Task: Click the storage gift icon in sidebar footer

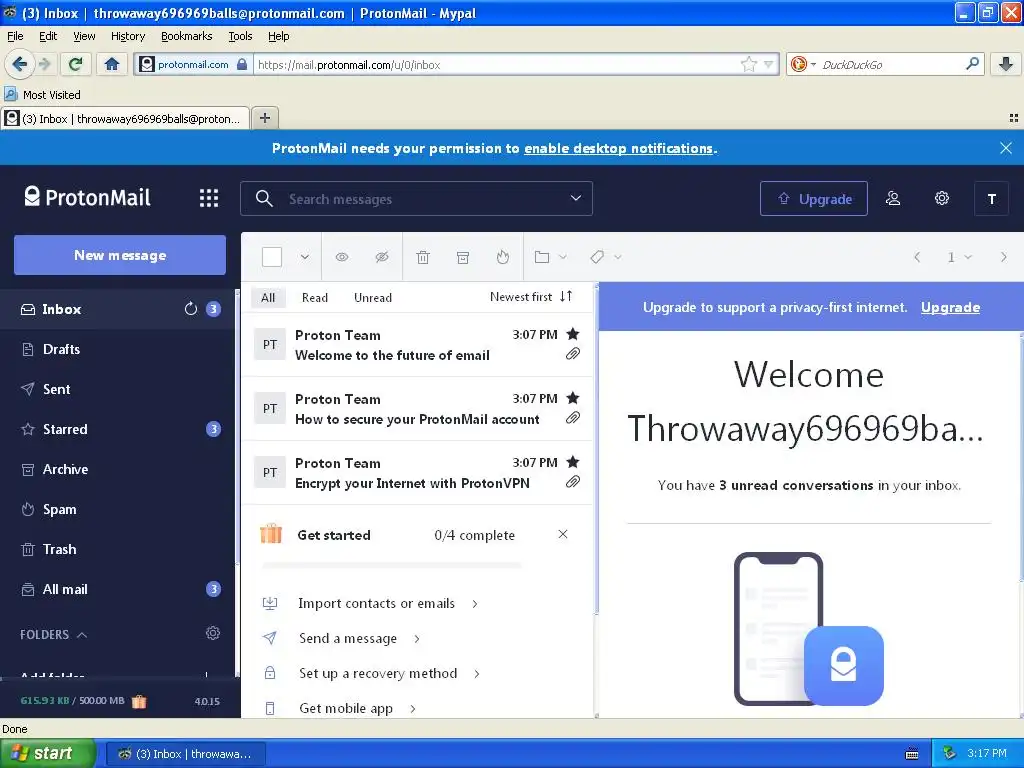Action: (139, 701)
